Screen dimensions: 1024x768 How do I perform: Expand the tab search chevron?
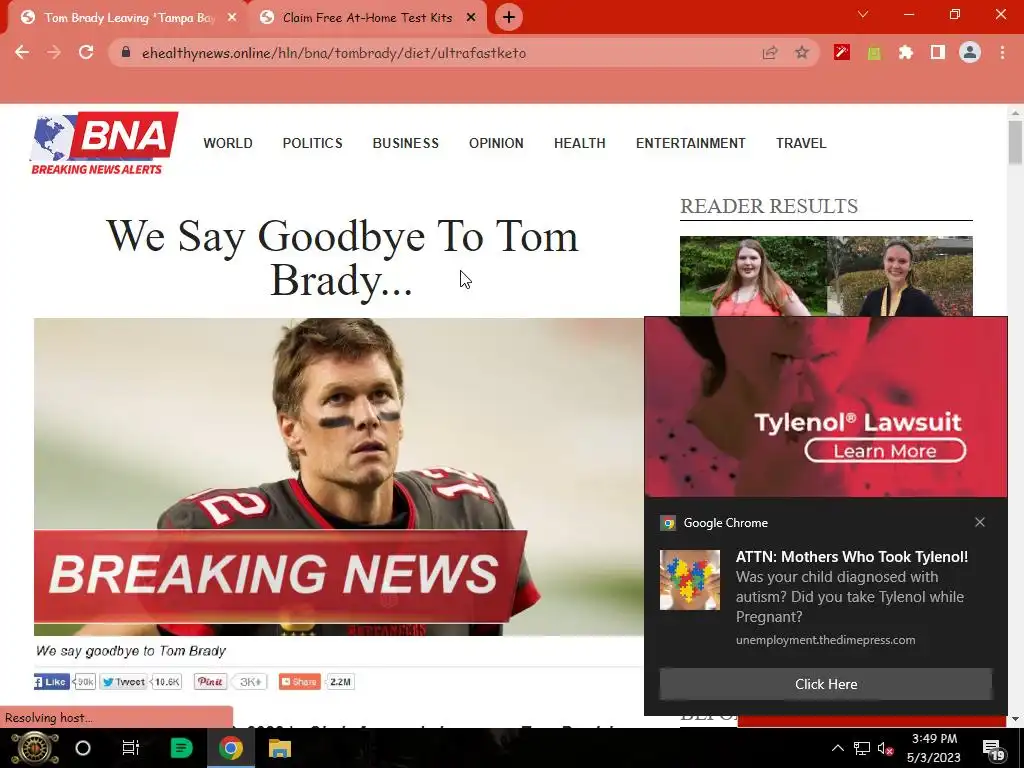coord(863,14)
